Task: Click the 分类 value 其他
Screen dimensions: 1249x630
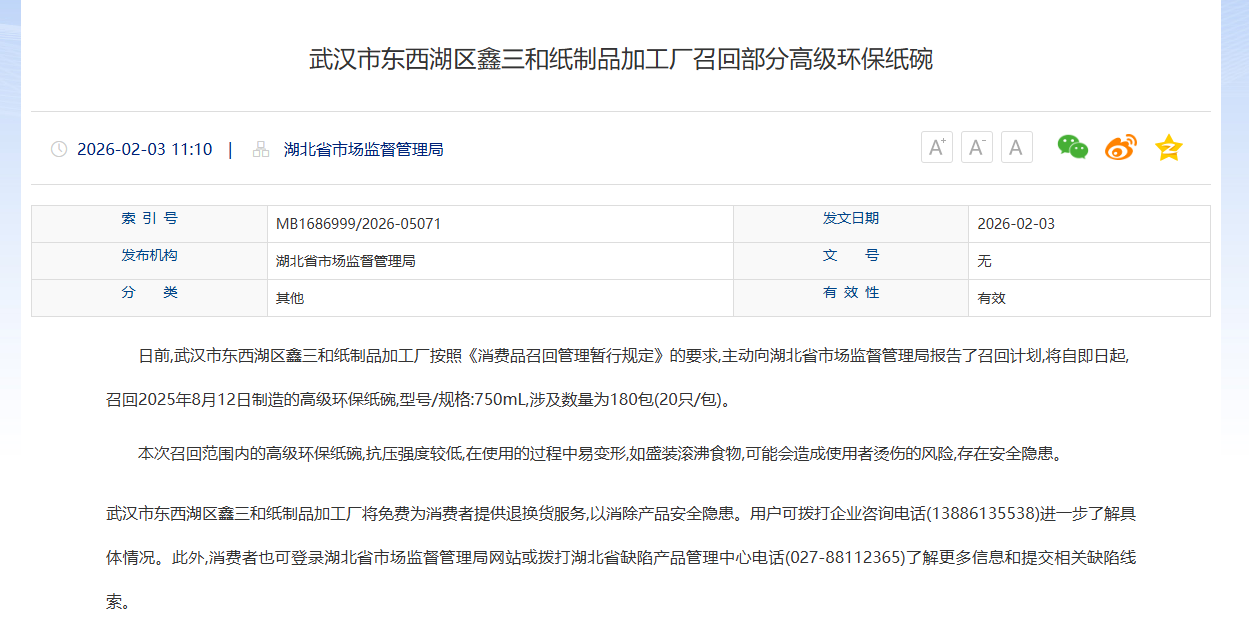Action: [290, 298]
